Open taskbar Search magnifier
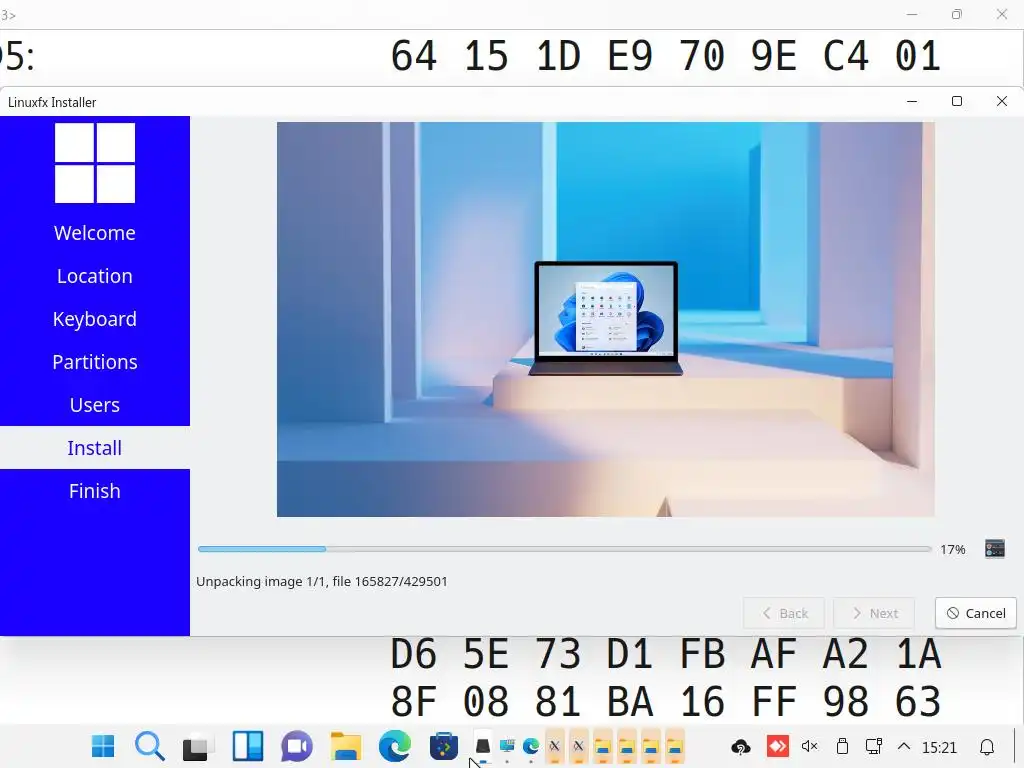The image size is (1024, 768). [150, 746]
